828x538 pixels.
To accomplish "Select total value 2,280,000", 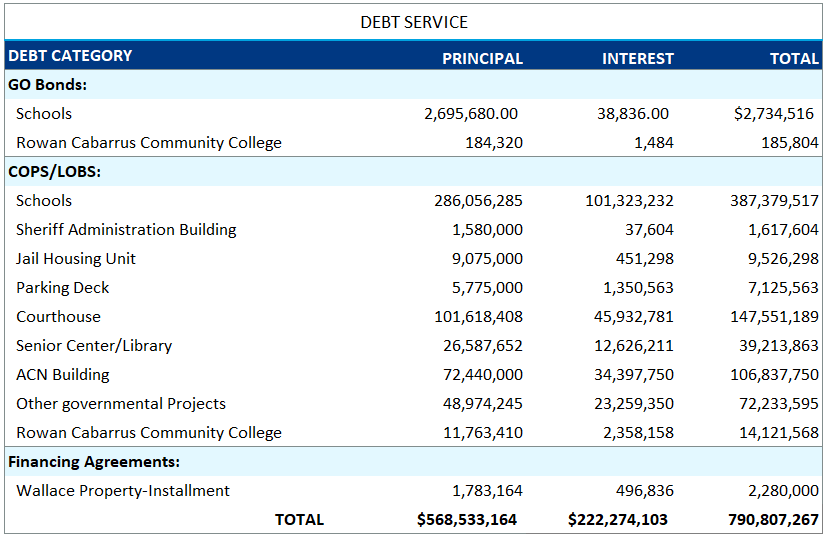I will pos(784,491).
